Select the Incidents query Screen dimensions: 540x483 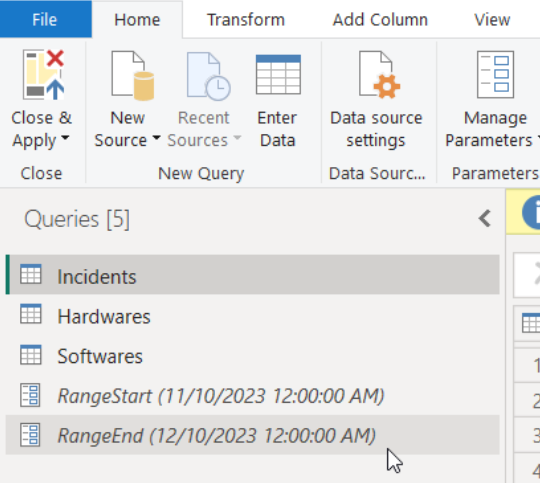252,275
